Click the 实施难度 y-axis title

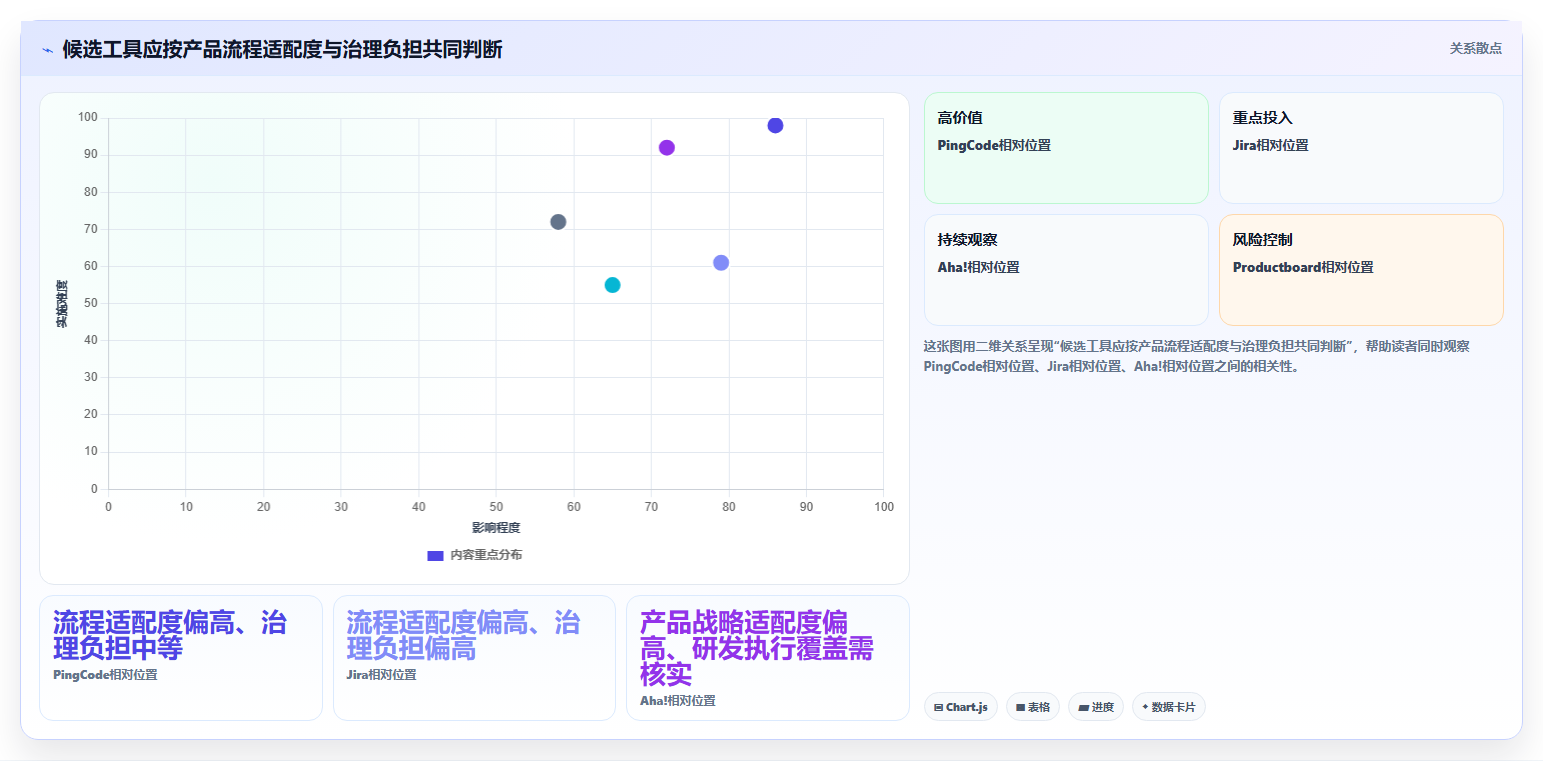point(61,304)
